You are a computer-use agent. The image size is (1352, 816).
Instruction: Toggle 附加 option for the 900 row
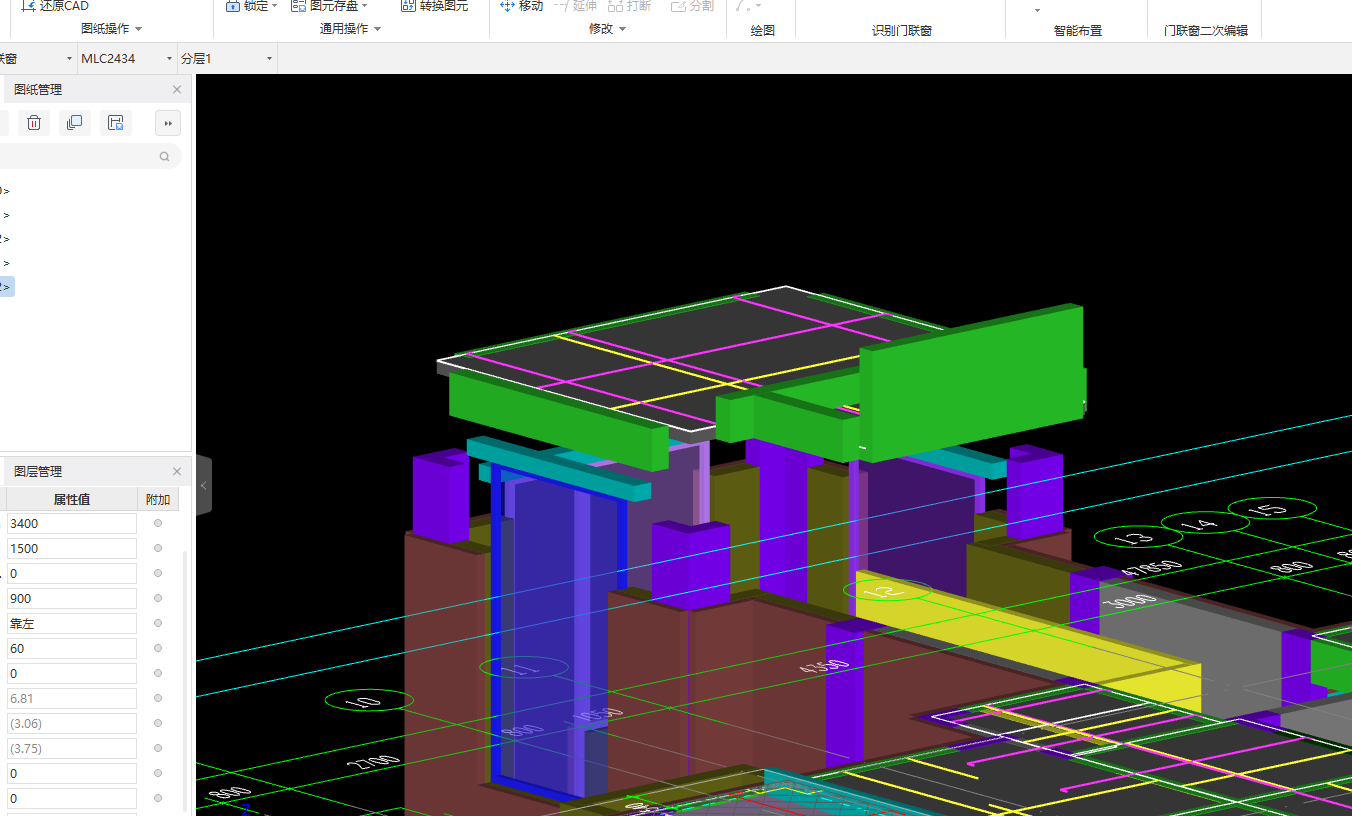pyautogui.click(x=158, y=598)
